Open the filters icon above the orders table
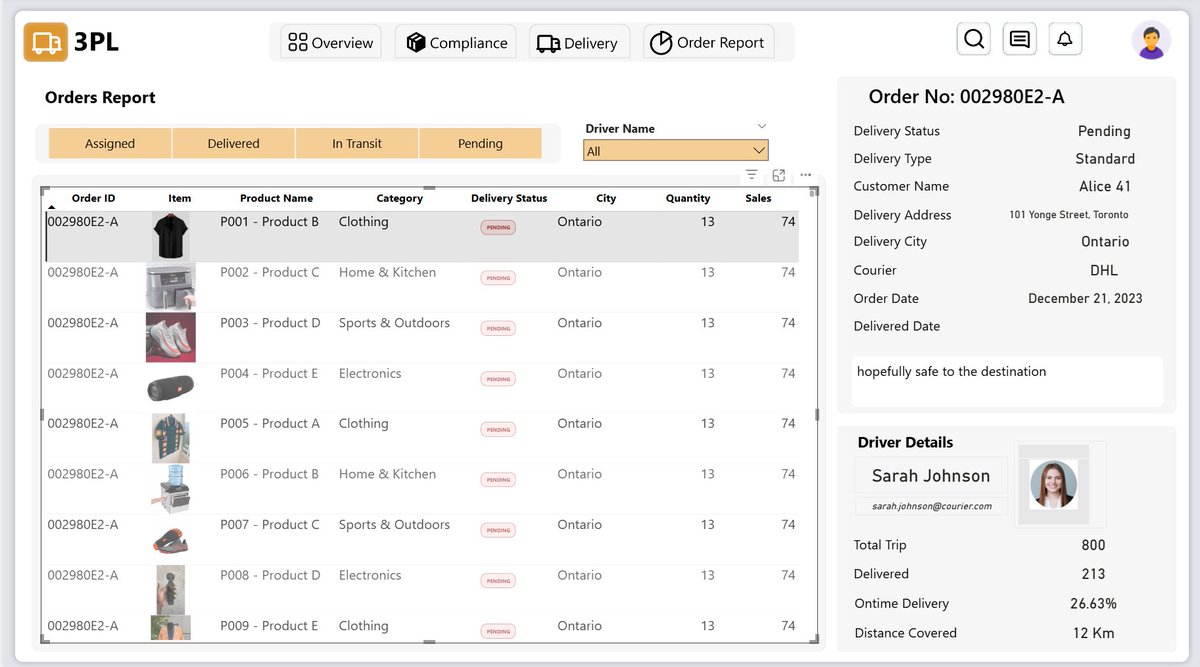Screen dimensions: 1200x667 pos(751,175)
